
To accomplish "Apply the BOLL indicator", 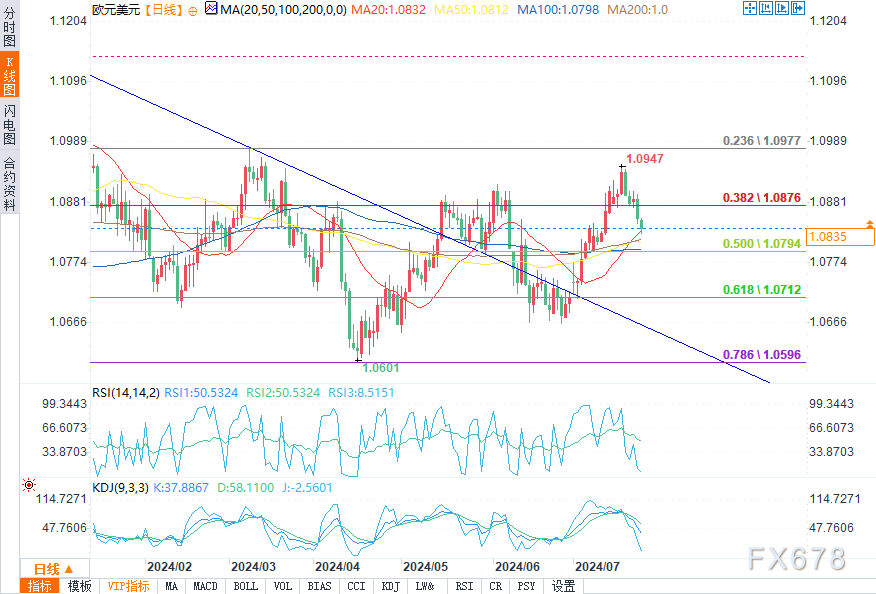I will pos(245,586).
